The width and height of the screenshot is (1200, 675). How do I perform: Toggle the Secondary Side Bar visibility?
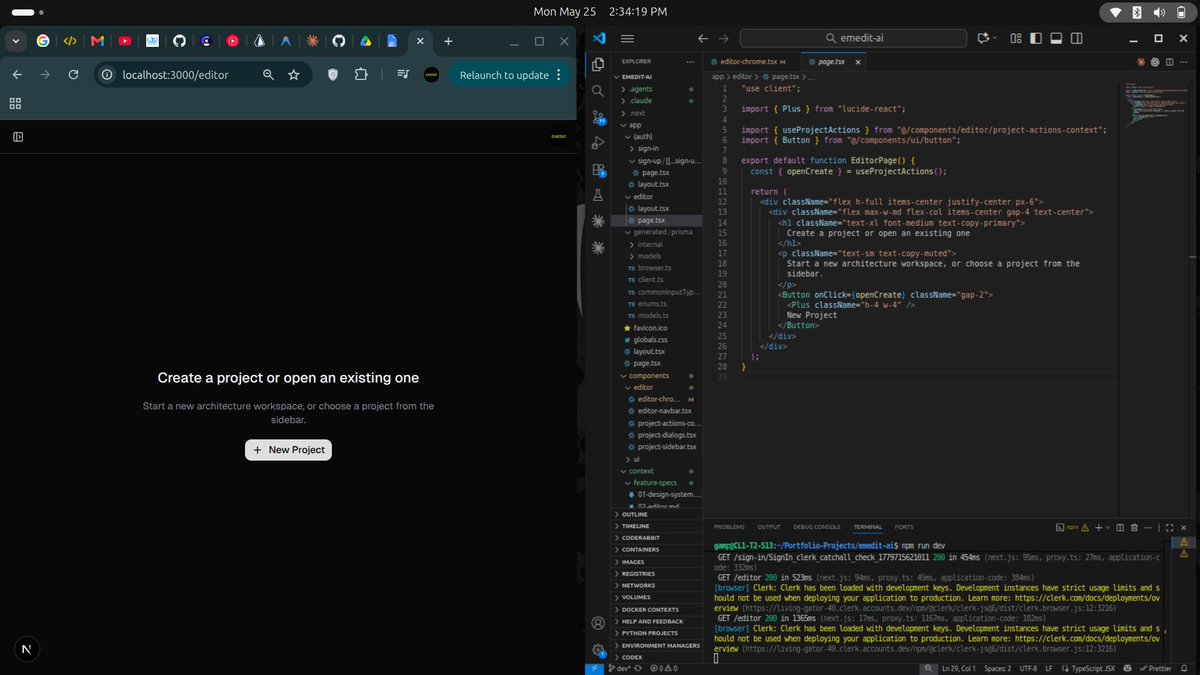coord(1077,38)
